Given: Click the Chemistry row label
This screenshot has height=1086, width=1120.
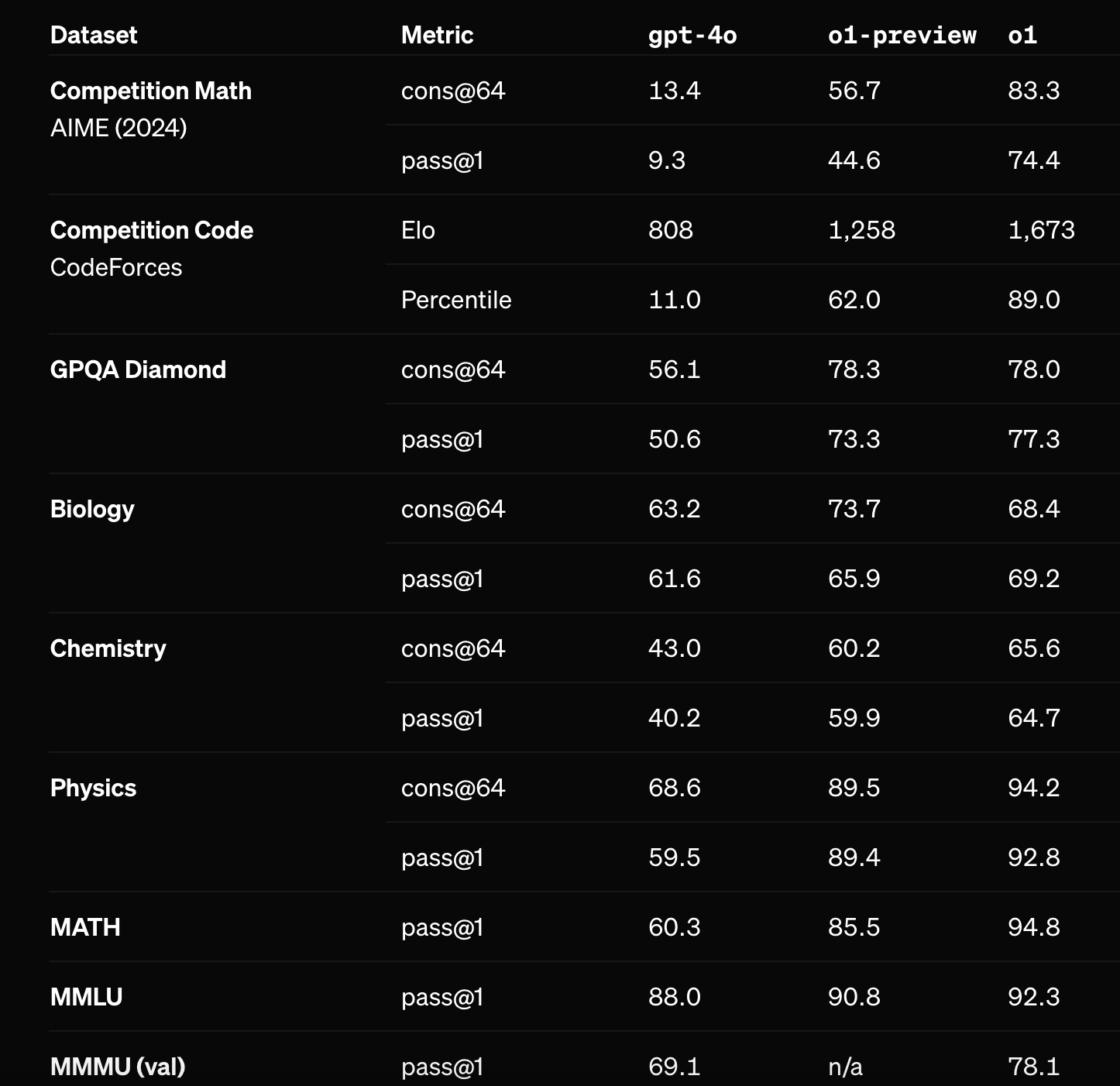Looking at the screenshot, I should coord(108,648).
